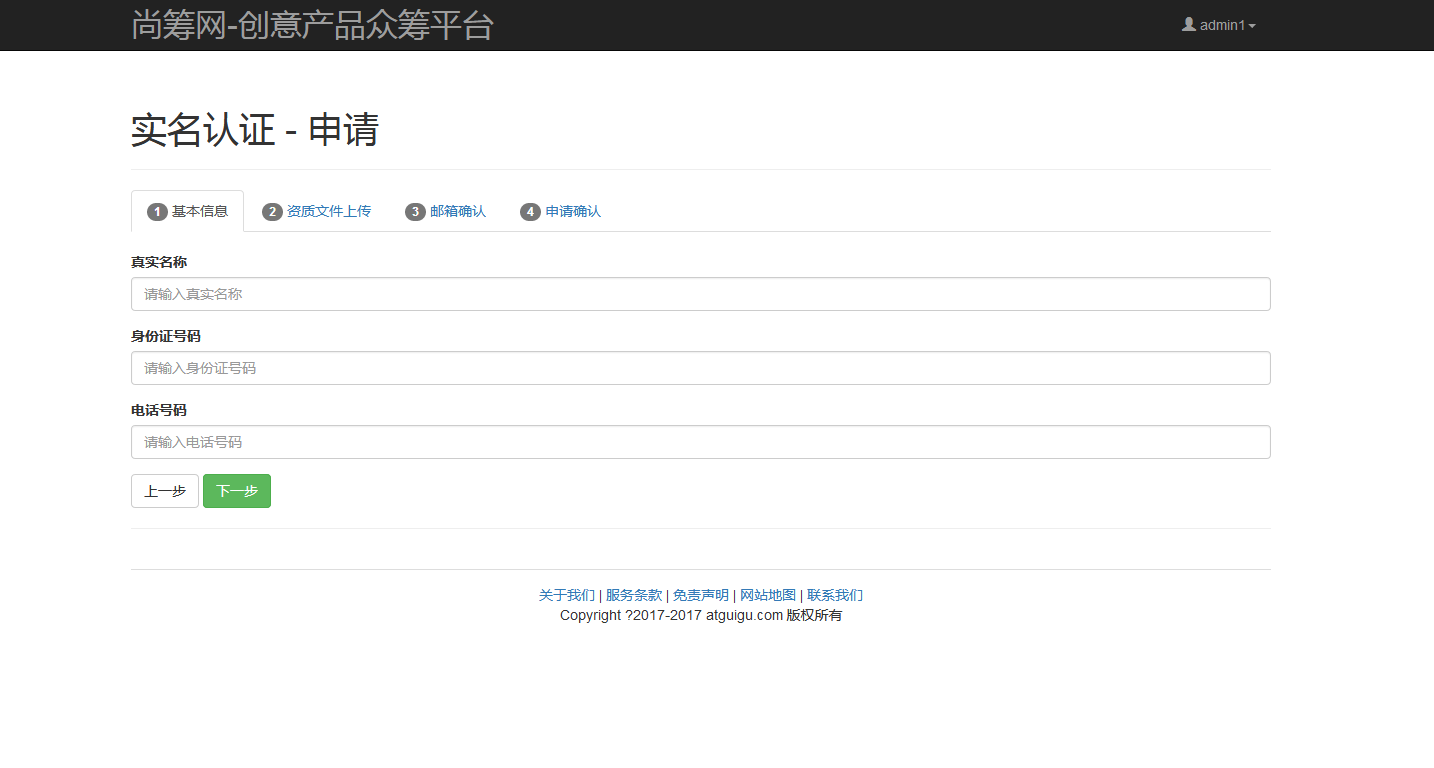Select the 申请确认 tab

point(571,211)
